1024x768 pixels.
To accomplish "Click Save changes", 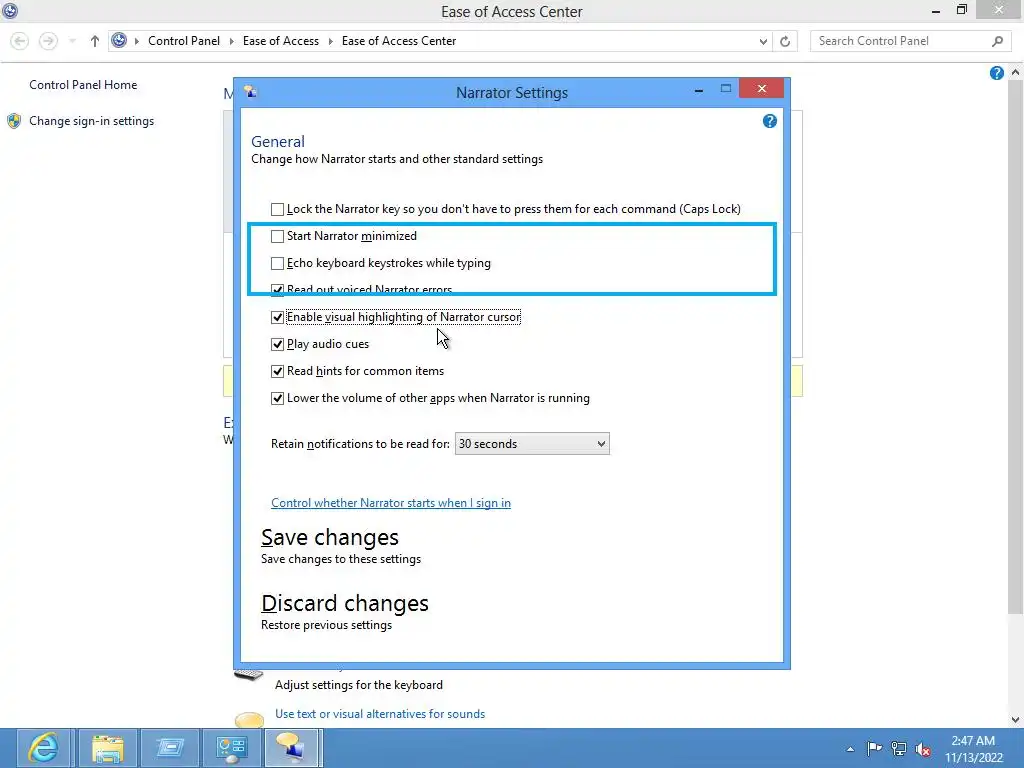I will (x=330, y=537).
